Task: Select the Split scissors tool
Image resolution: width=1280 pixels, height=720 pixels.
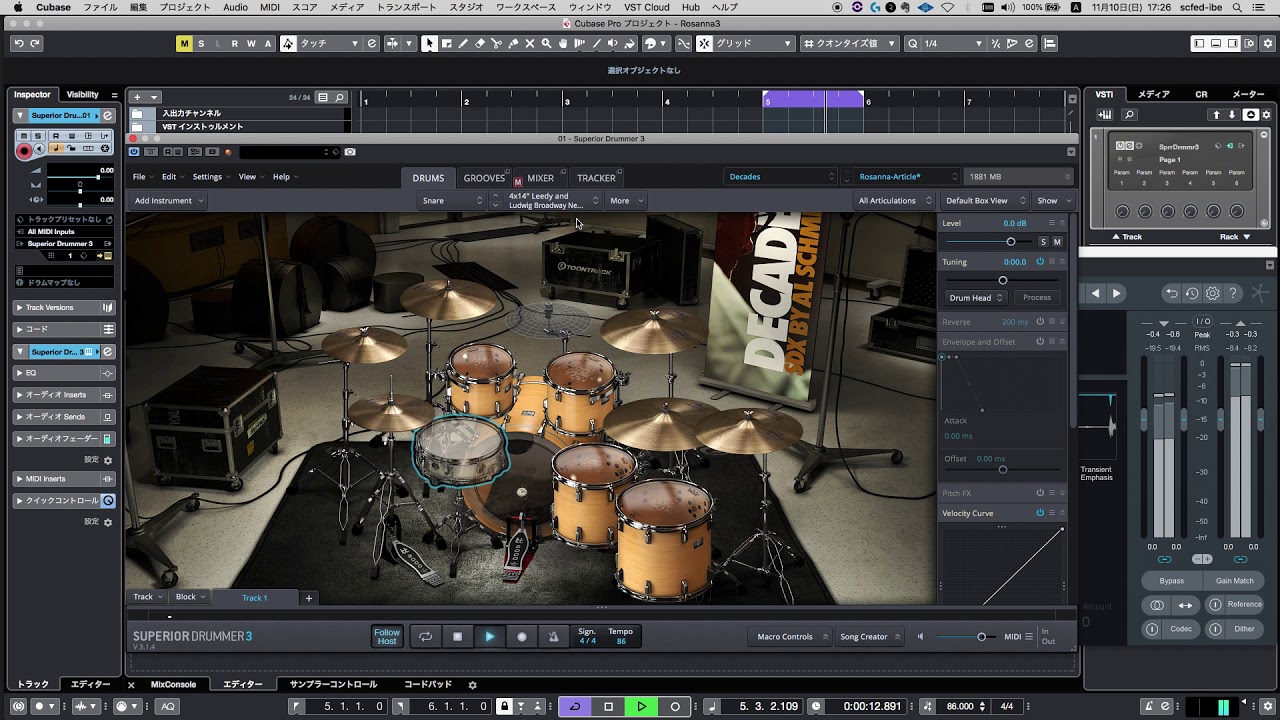Action: coord(496,43)
